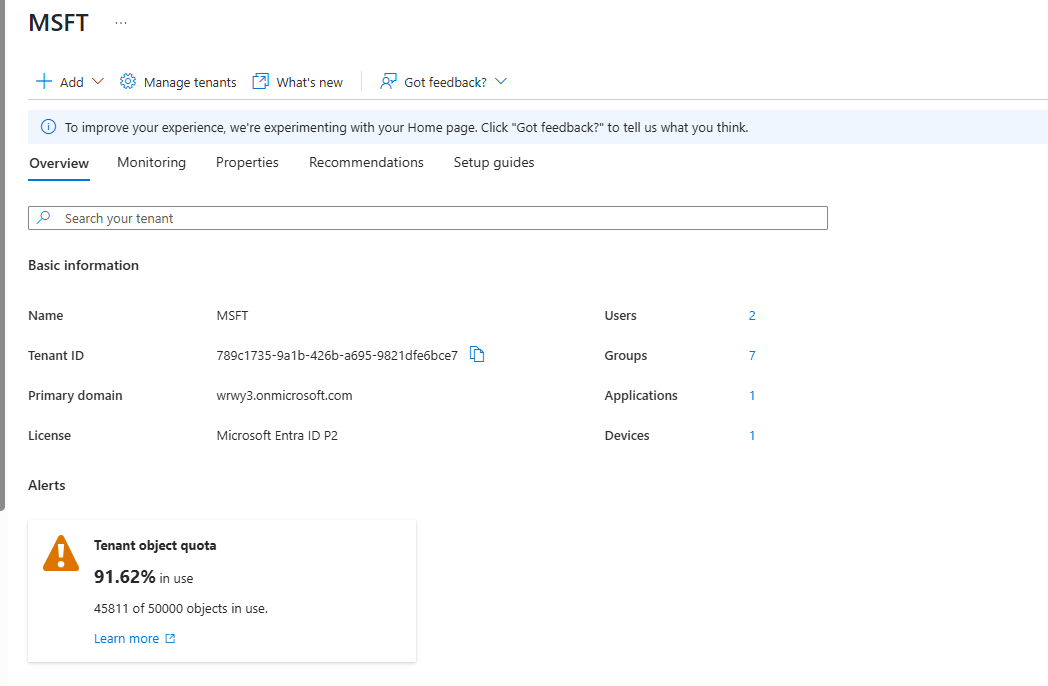Expand the Add dropdown chevron
This screenshot has height=686, width=1048.
tap(98, 82)
